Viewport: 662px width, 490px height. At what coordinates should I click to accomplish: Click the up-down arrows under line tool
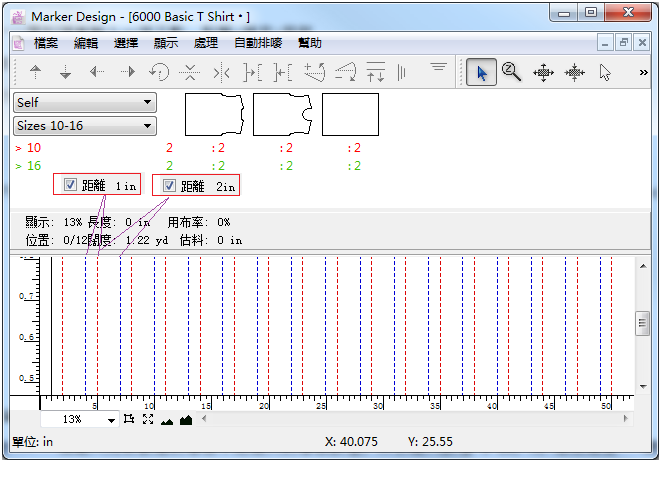pos(375,72)
